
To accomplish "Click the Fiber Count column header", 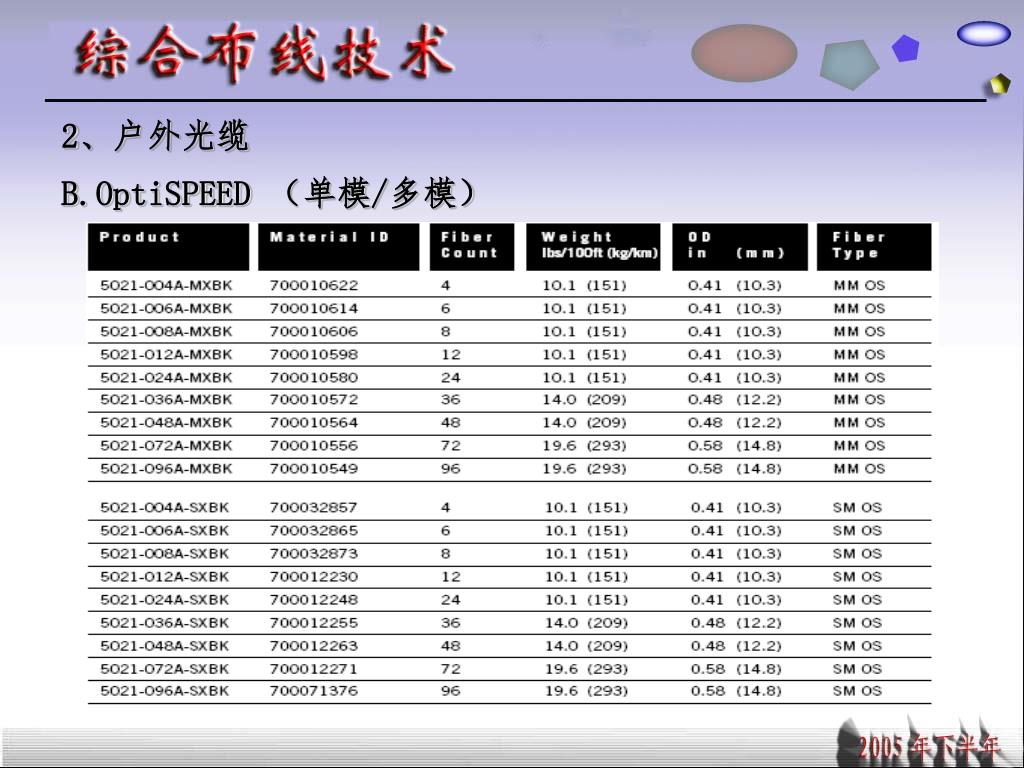I will coord(472,247).
